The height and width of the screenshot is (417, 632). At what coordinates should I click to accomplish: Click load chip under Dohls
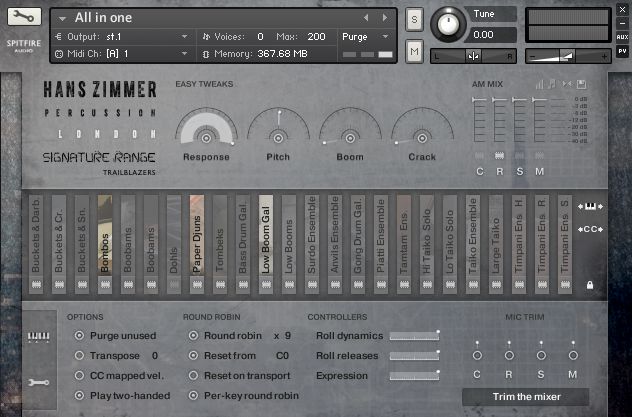pos(174,284)
